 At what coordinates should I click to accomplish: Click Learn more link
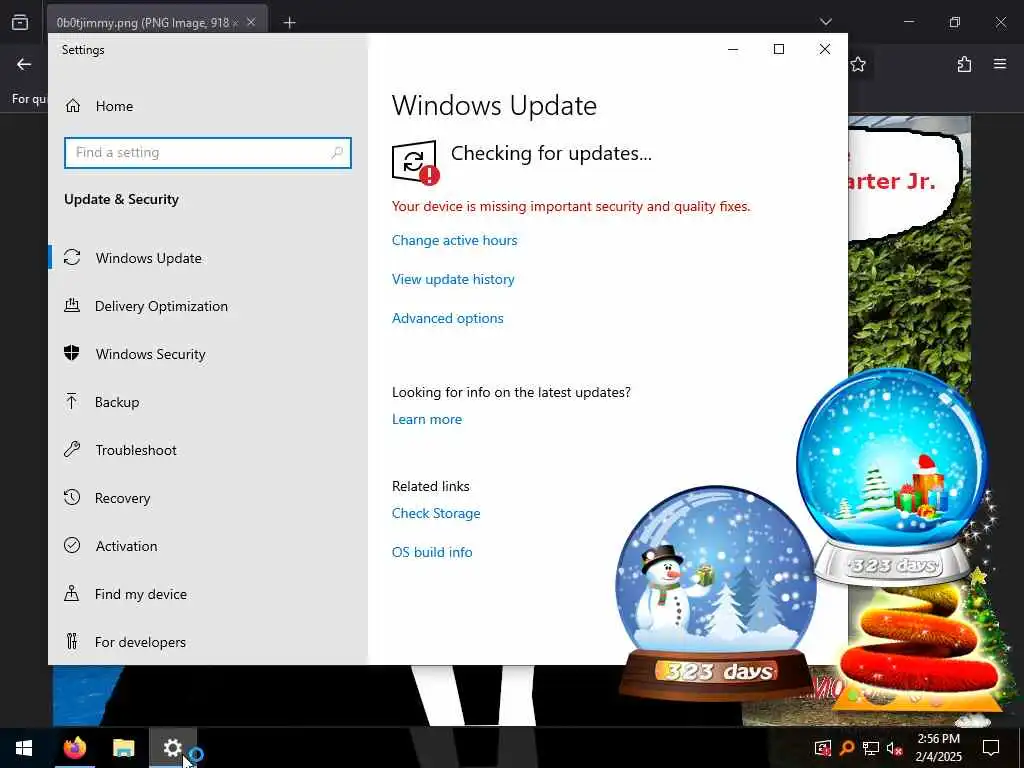pos(426,419)
